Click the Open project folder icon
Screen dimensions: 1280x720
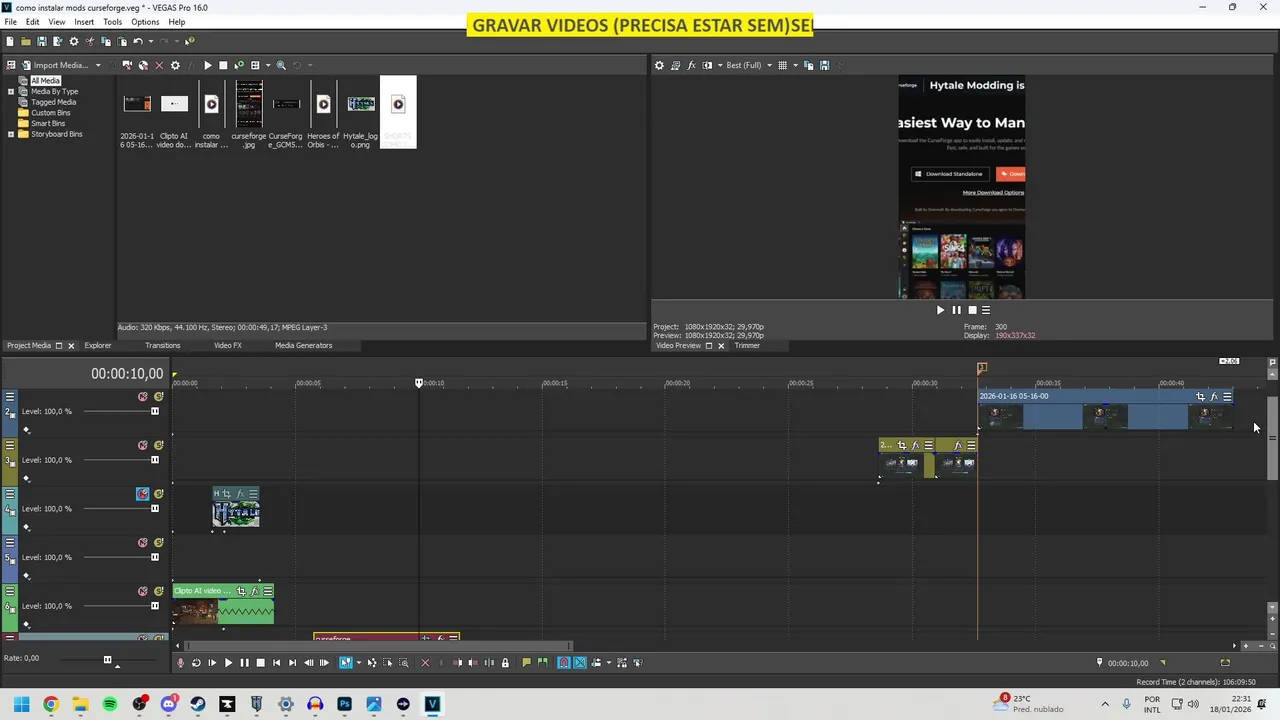pos(26,41)
